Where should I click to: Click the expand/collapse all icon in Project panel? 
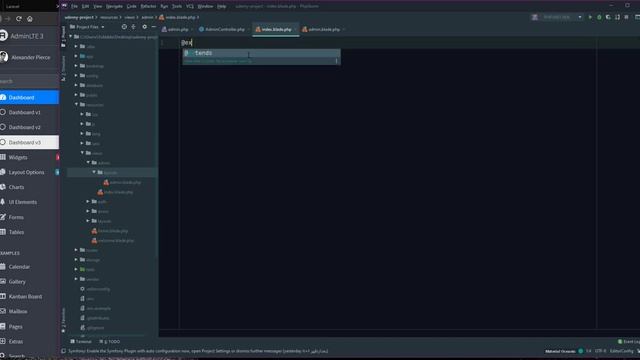(x=133, y=27)
